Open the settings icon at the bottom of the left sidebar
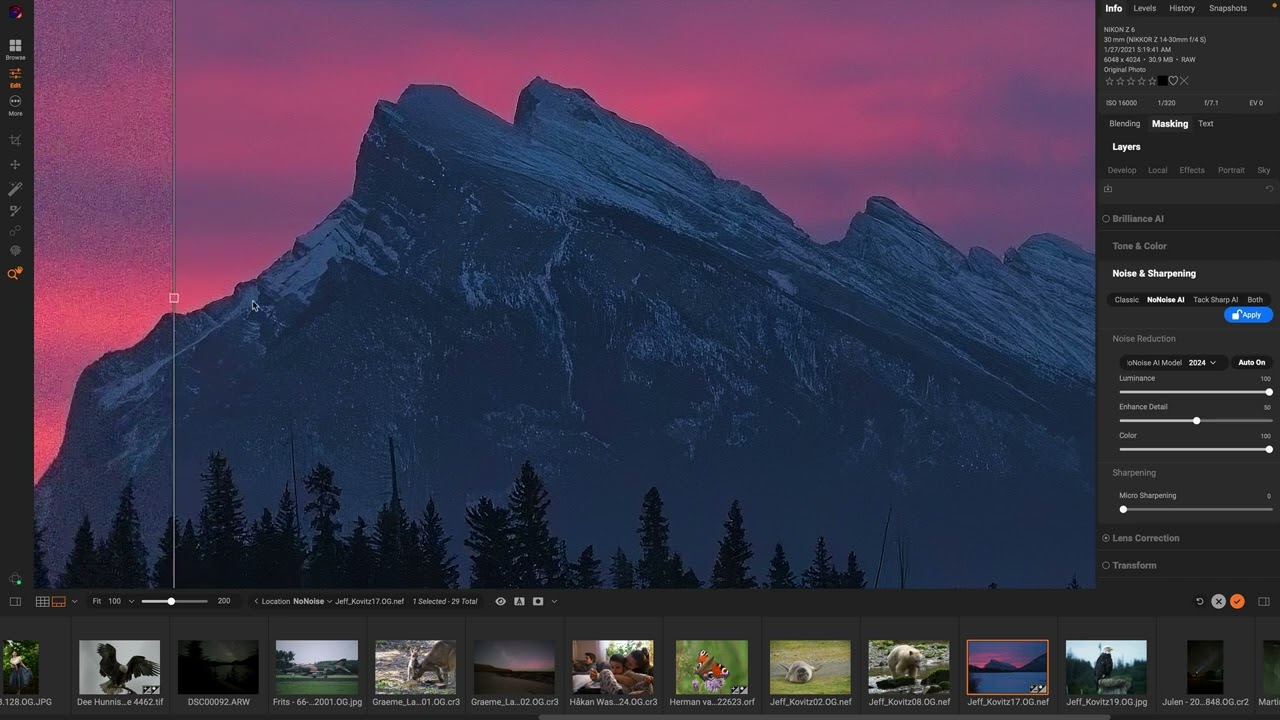 (15, 579)
